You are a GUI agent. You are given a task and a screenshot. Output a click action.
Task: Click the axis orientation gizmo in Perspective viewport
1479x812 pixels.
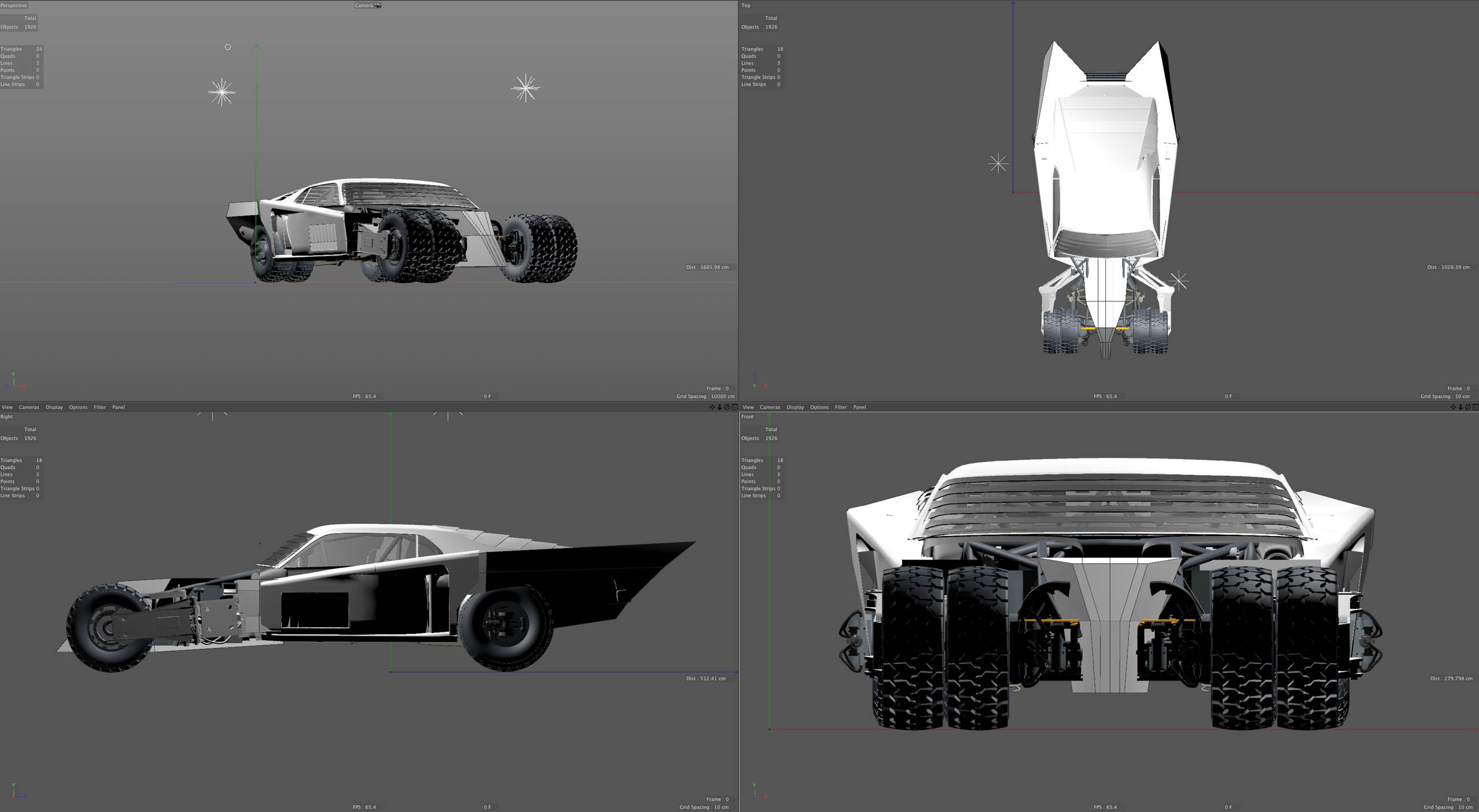[14, 381]
